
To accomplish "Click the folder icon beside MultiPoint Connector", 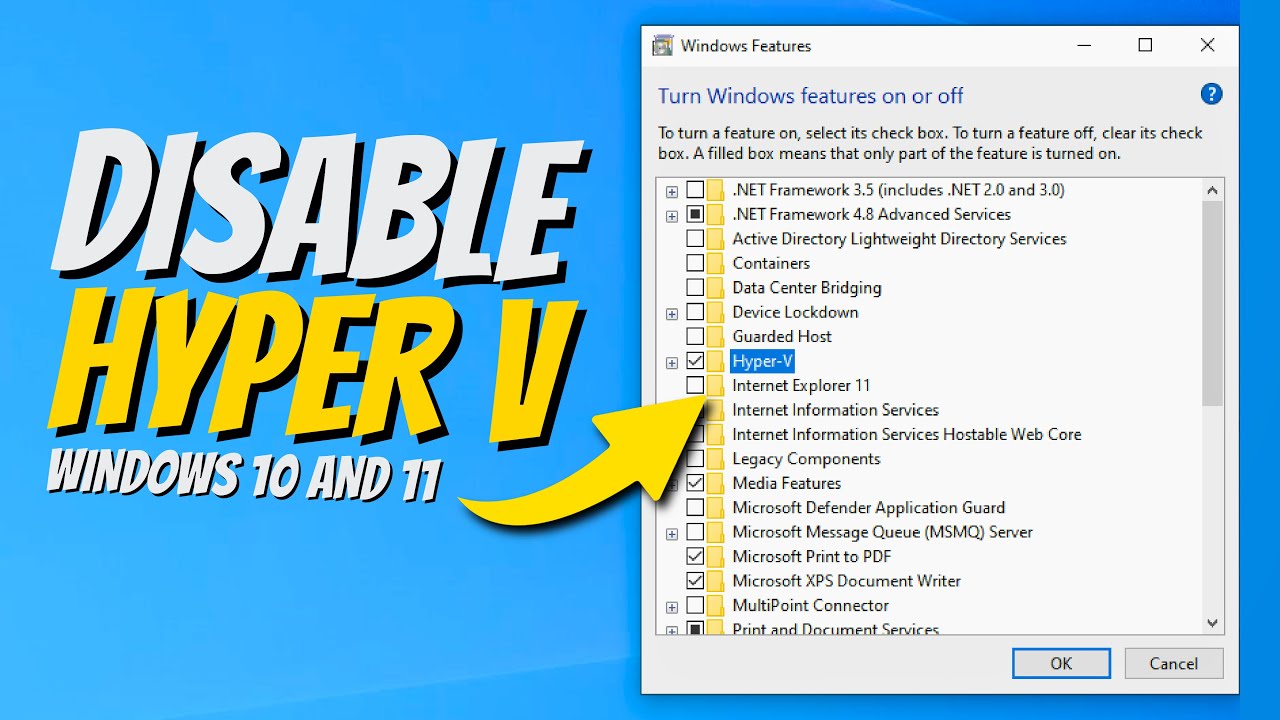I will point(715,606).
